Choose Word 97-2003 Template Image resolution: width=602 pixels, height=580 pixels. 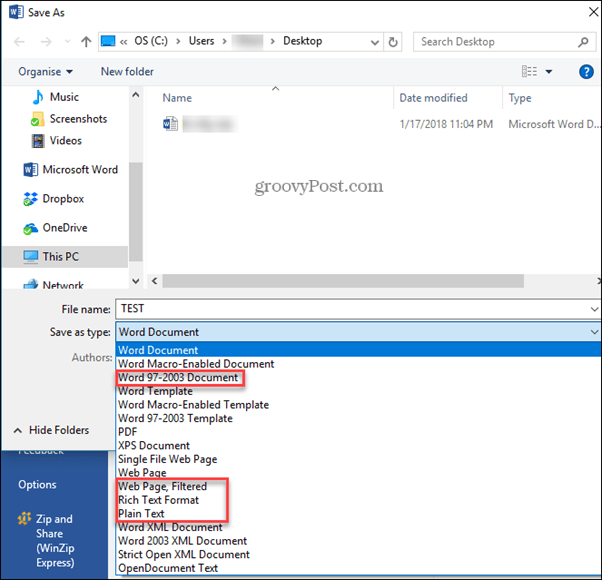pyautogui.click(x=175, y=418)
